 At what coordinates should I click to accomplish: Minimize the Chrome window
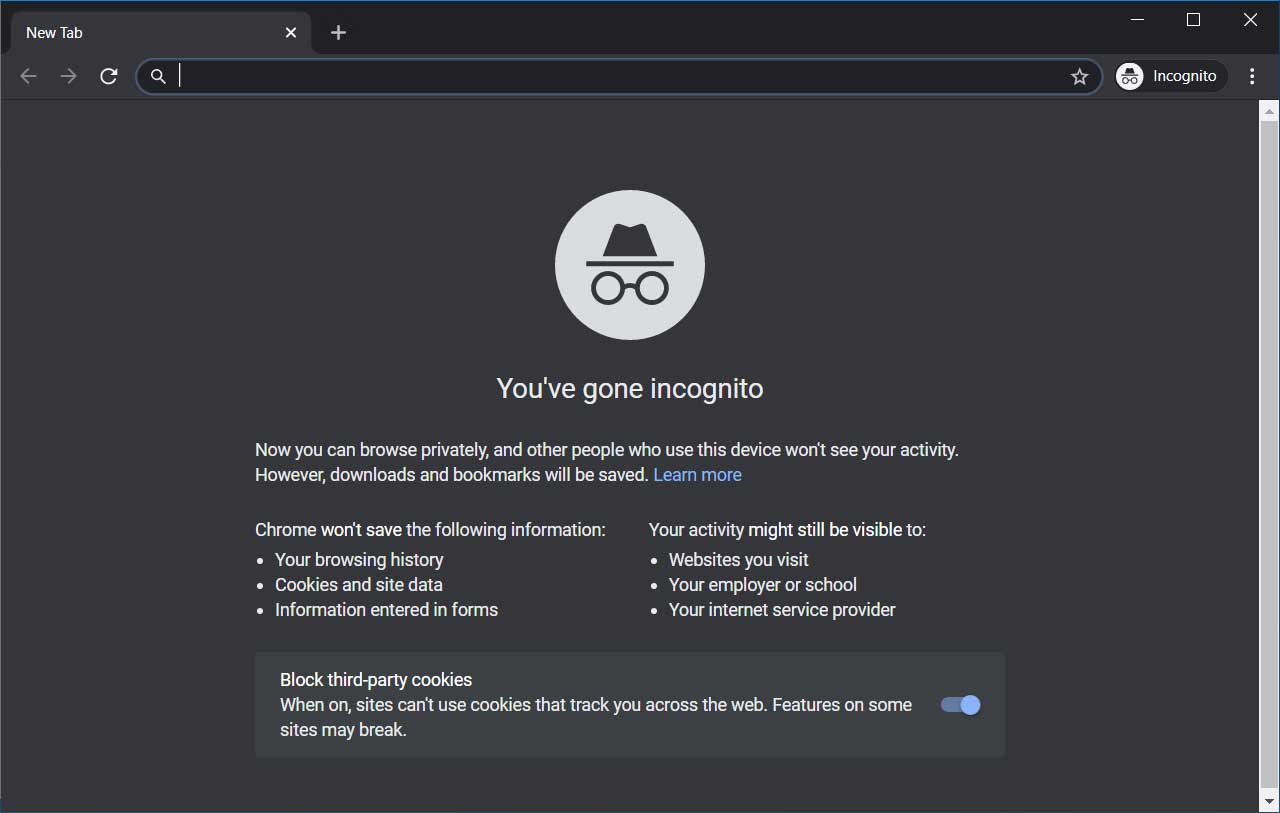coord(1137,20)
